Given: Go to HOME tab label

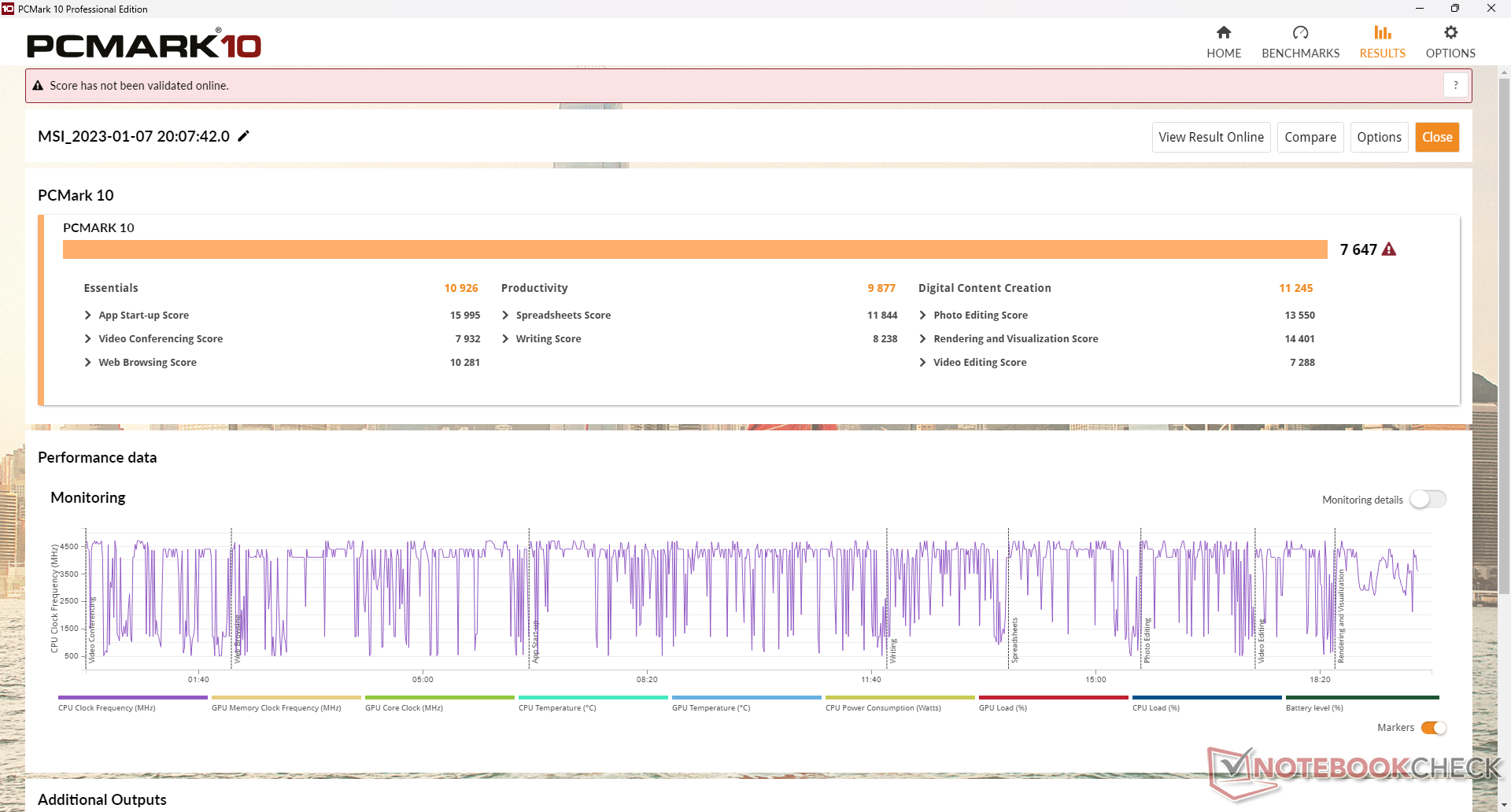Looking at the screenshot, I should pyautogui.click(x=1224, y=54).
